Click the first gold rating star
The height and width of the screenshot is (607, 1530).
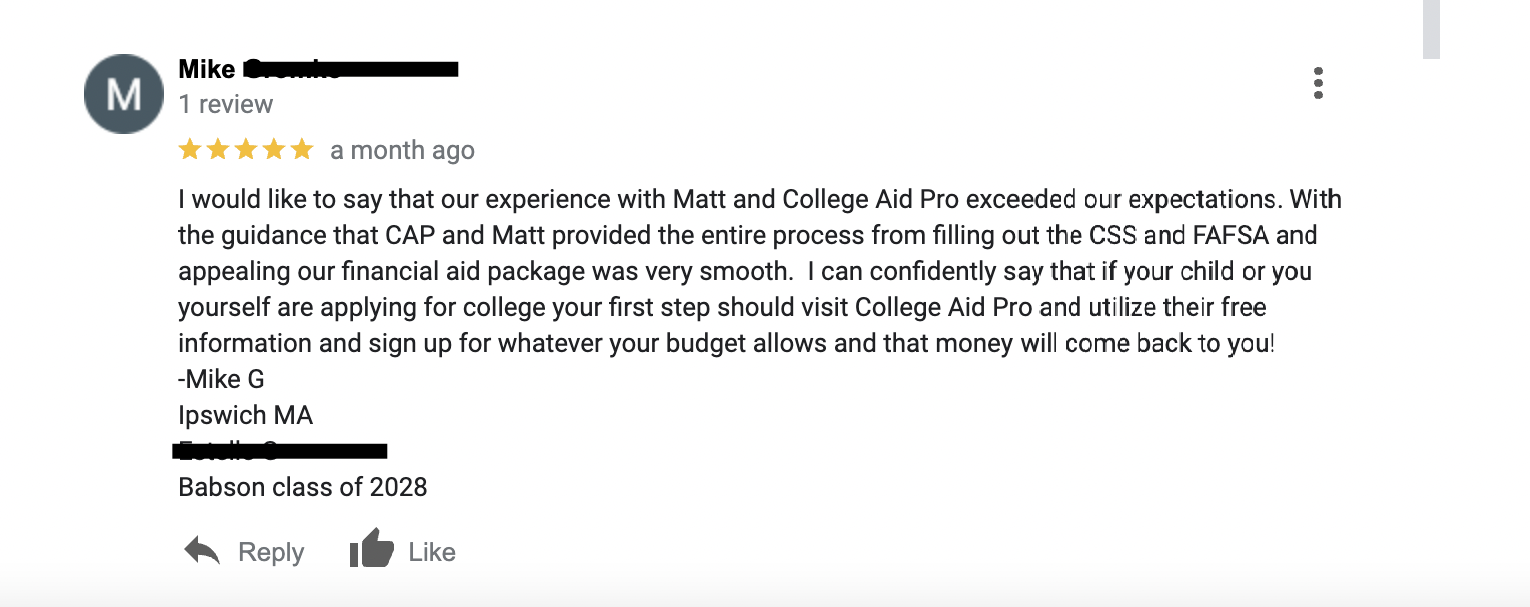(189, 150)
